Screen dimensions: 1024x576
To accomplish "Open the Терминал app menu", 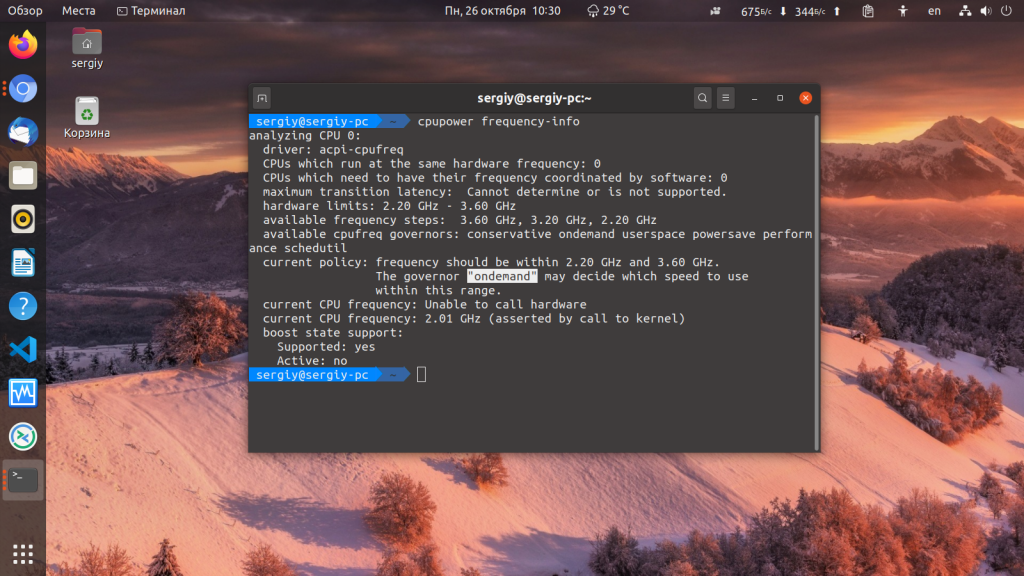I will 151,10.
